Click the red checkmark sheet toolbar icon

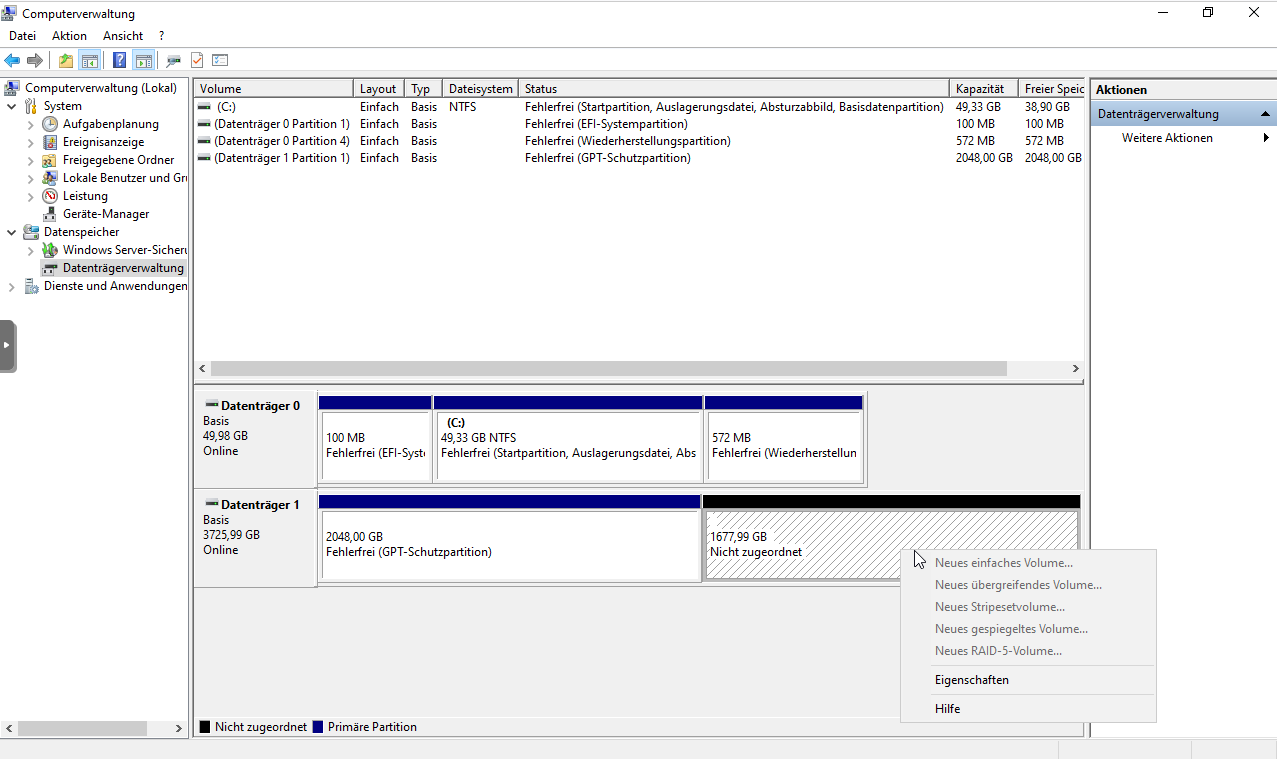coord(197,60)
